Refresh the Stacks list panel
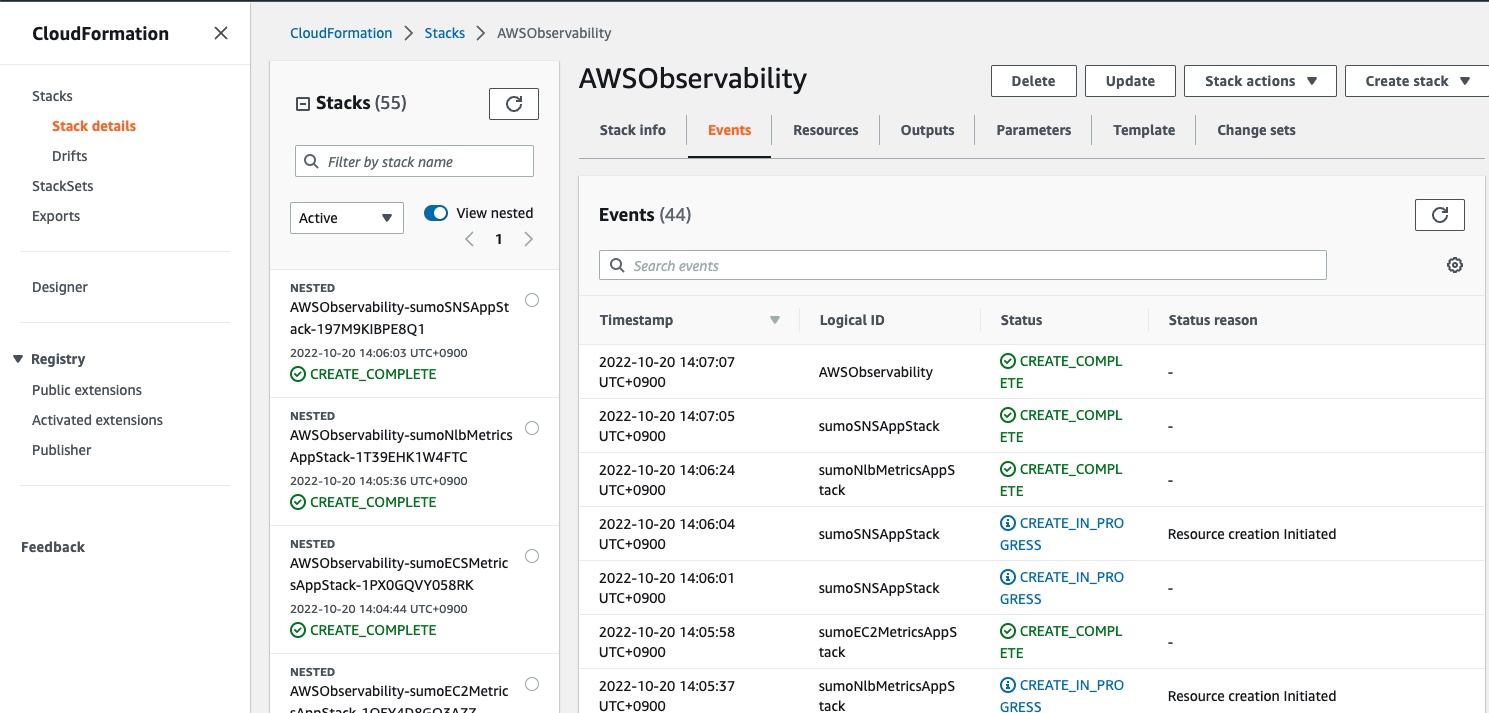This screenshot has width=1489, height=713. coord(513,103)
